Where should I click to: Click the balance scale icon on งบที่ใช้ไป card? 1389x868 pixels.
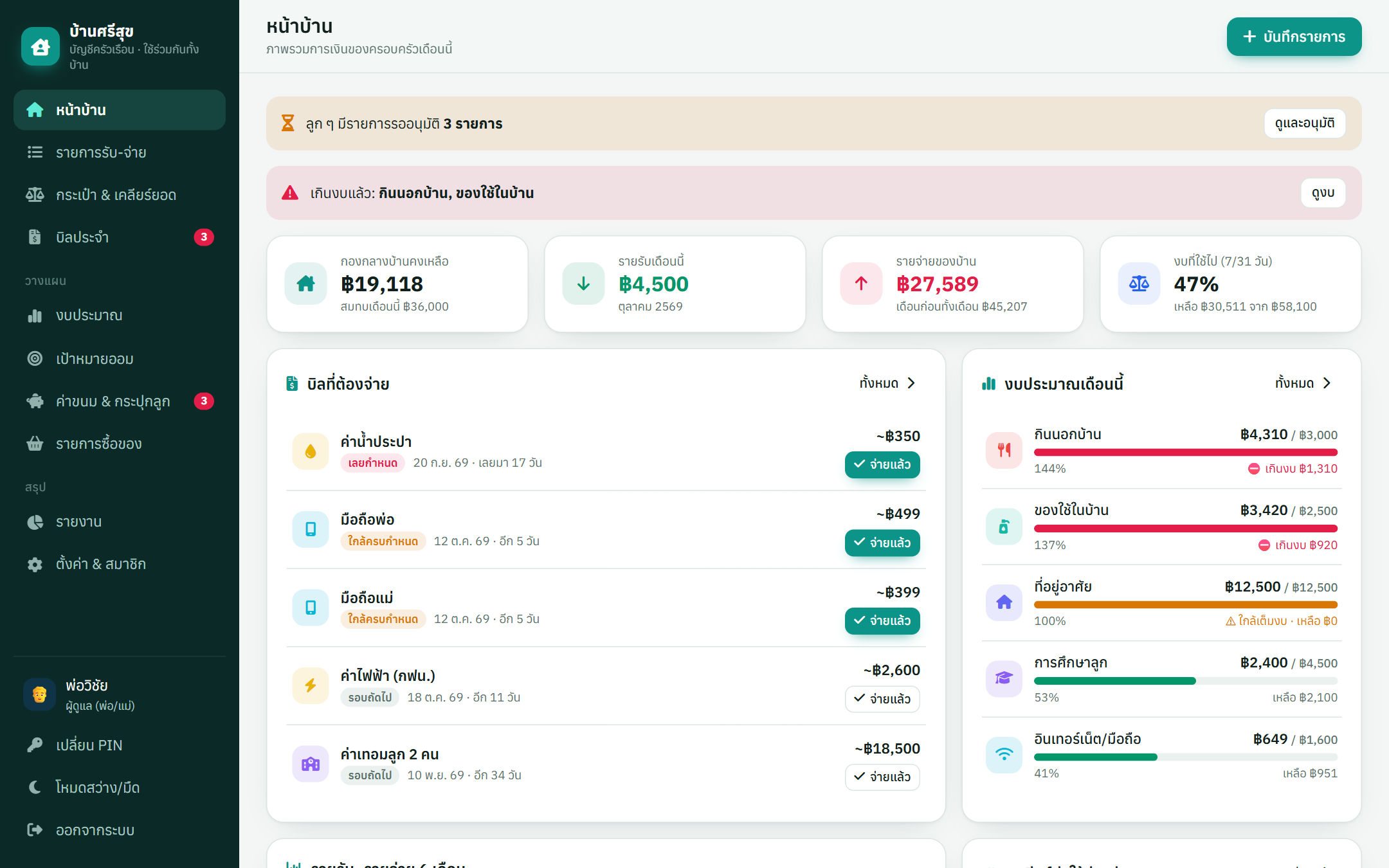pyautogui.click(x=1139, y=284)
